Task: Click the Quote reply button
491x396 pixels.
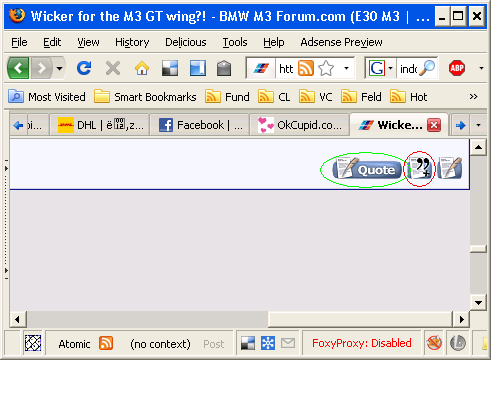Action: click(x=367, y=170)
